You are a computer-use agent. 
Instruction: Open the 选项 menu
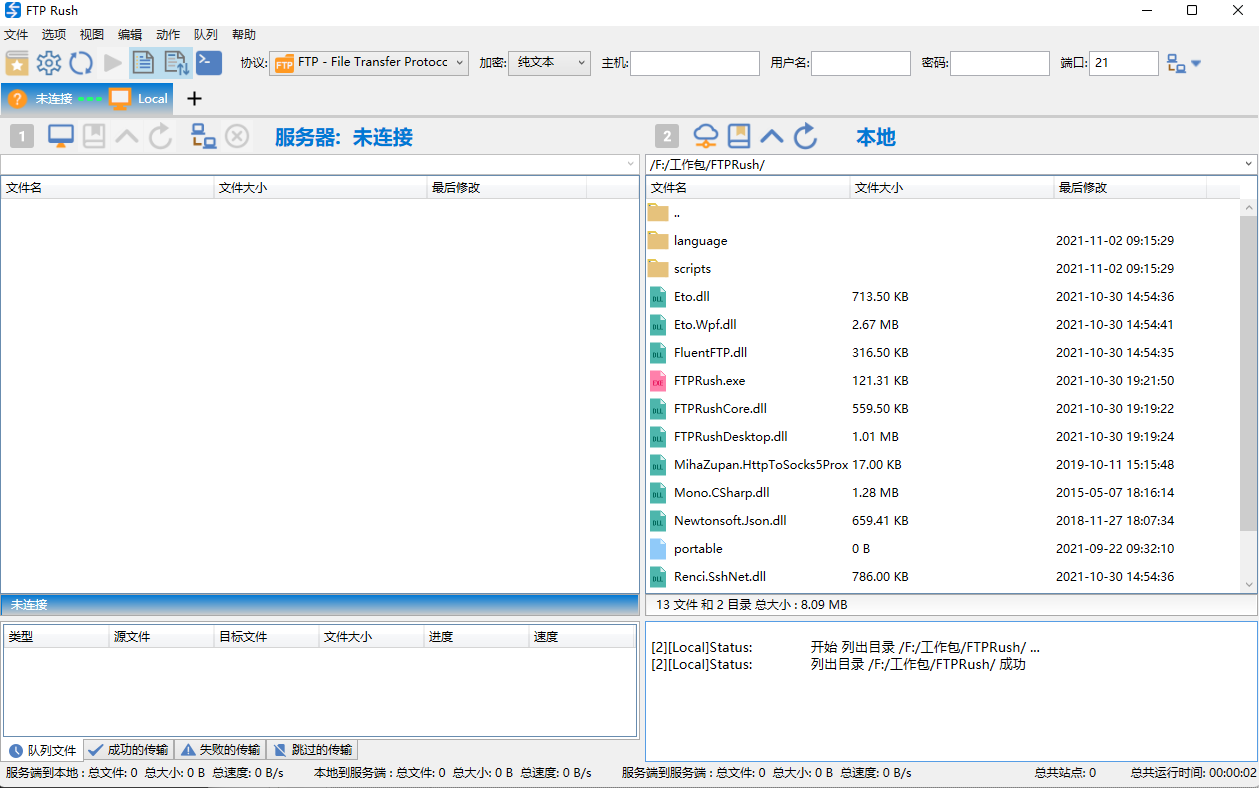(54, 34)
